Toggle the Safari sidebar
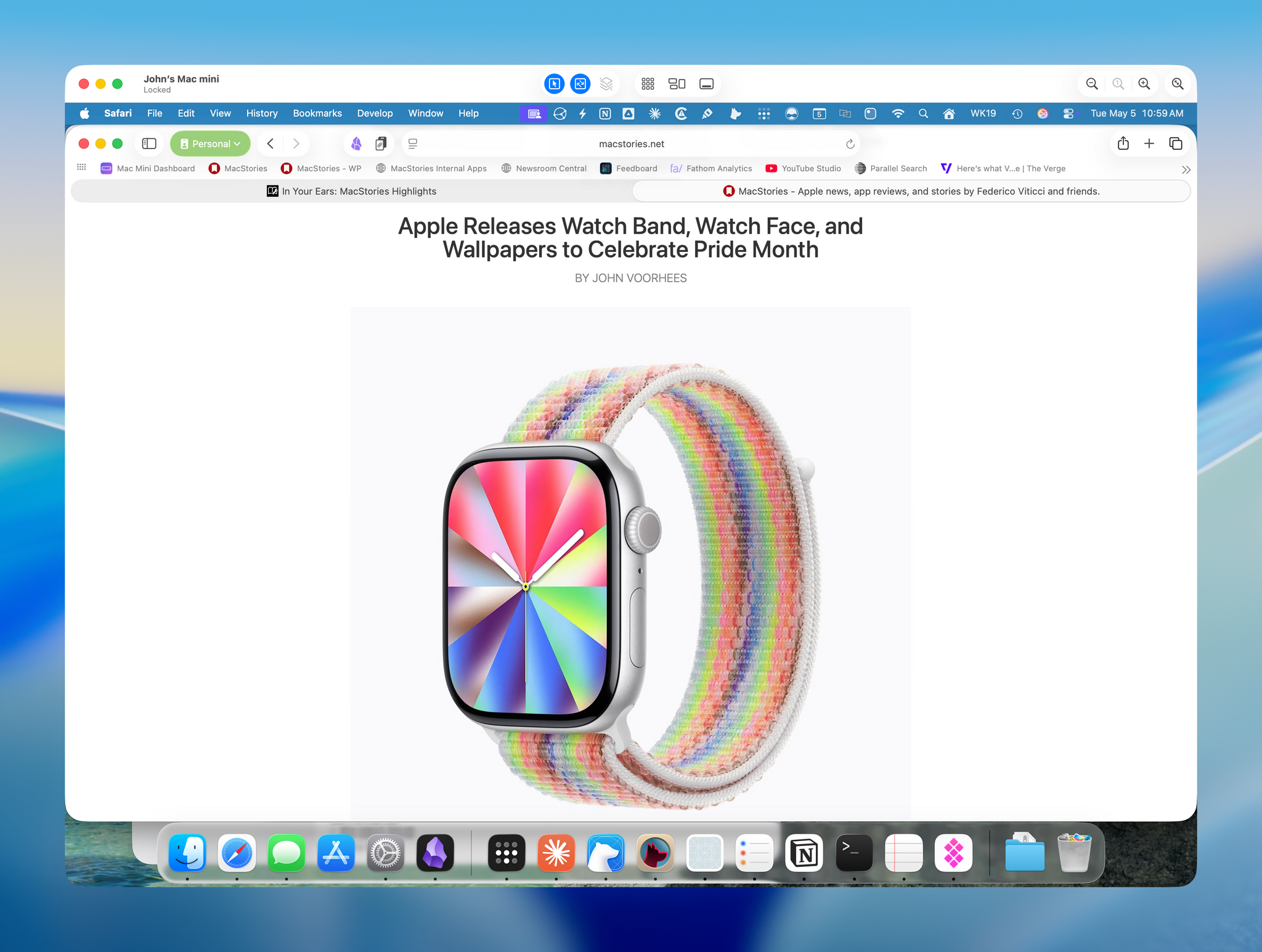This screenshot has width=1262, height=952. click(149, 144)
